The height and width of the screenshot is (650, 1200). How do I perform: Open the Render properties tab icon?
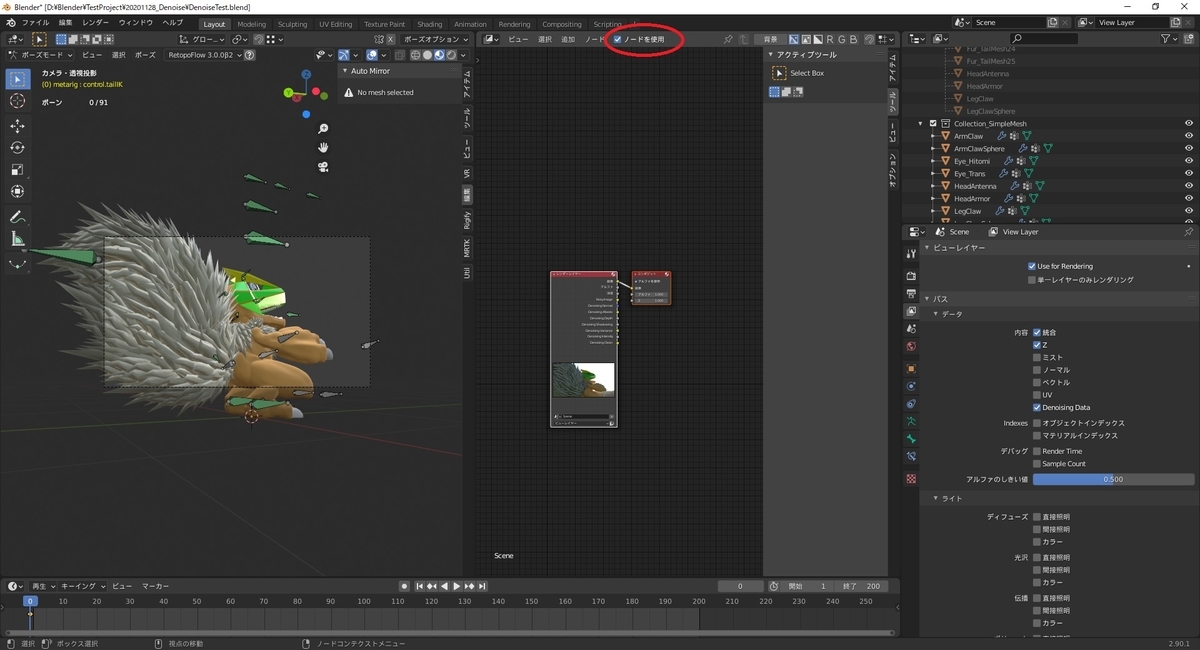[911, 275]
